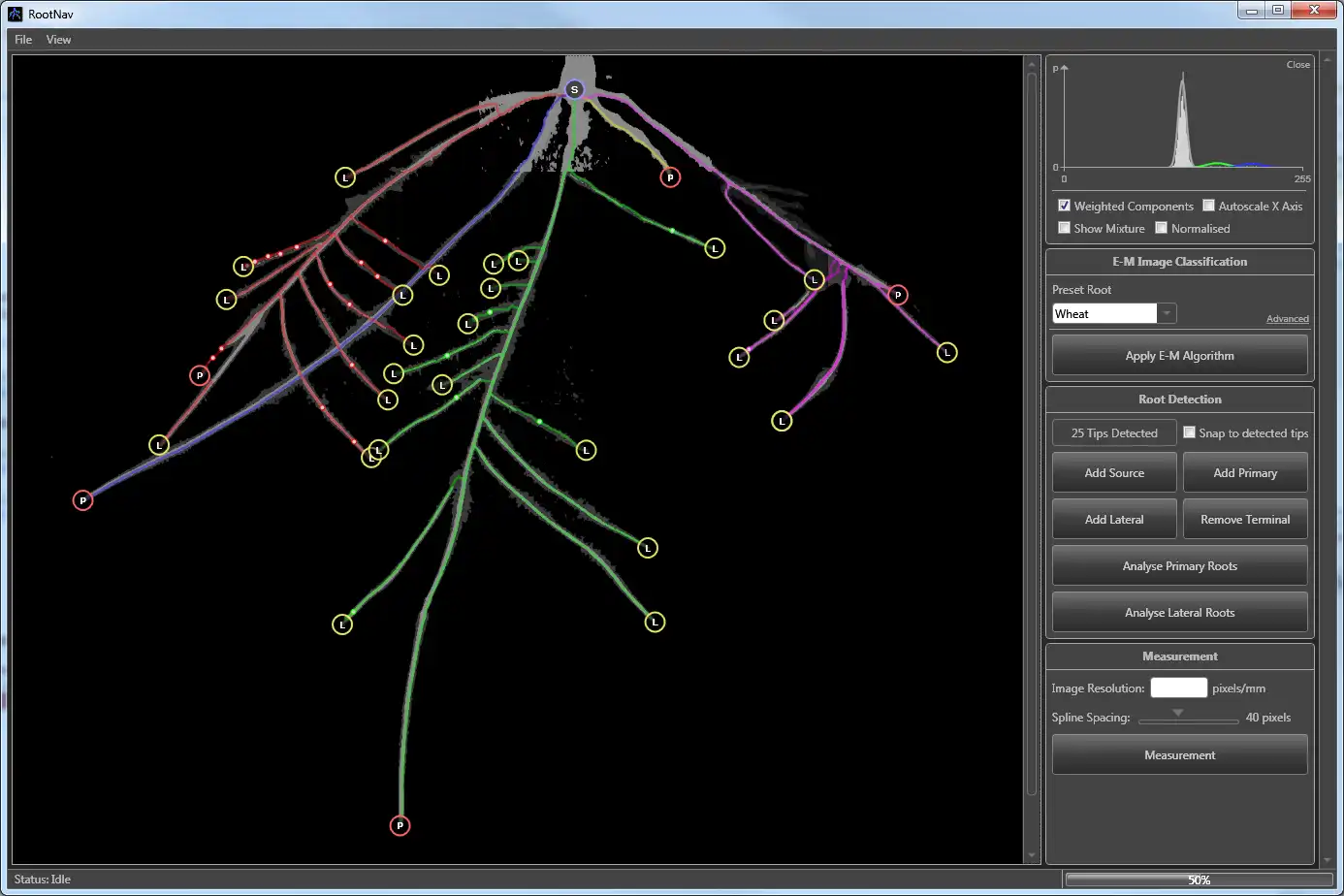Adjust the Spline Spacing slider
Viewport: 1344px width, 896px height.
1178,716
